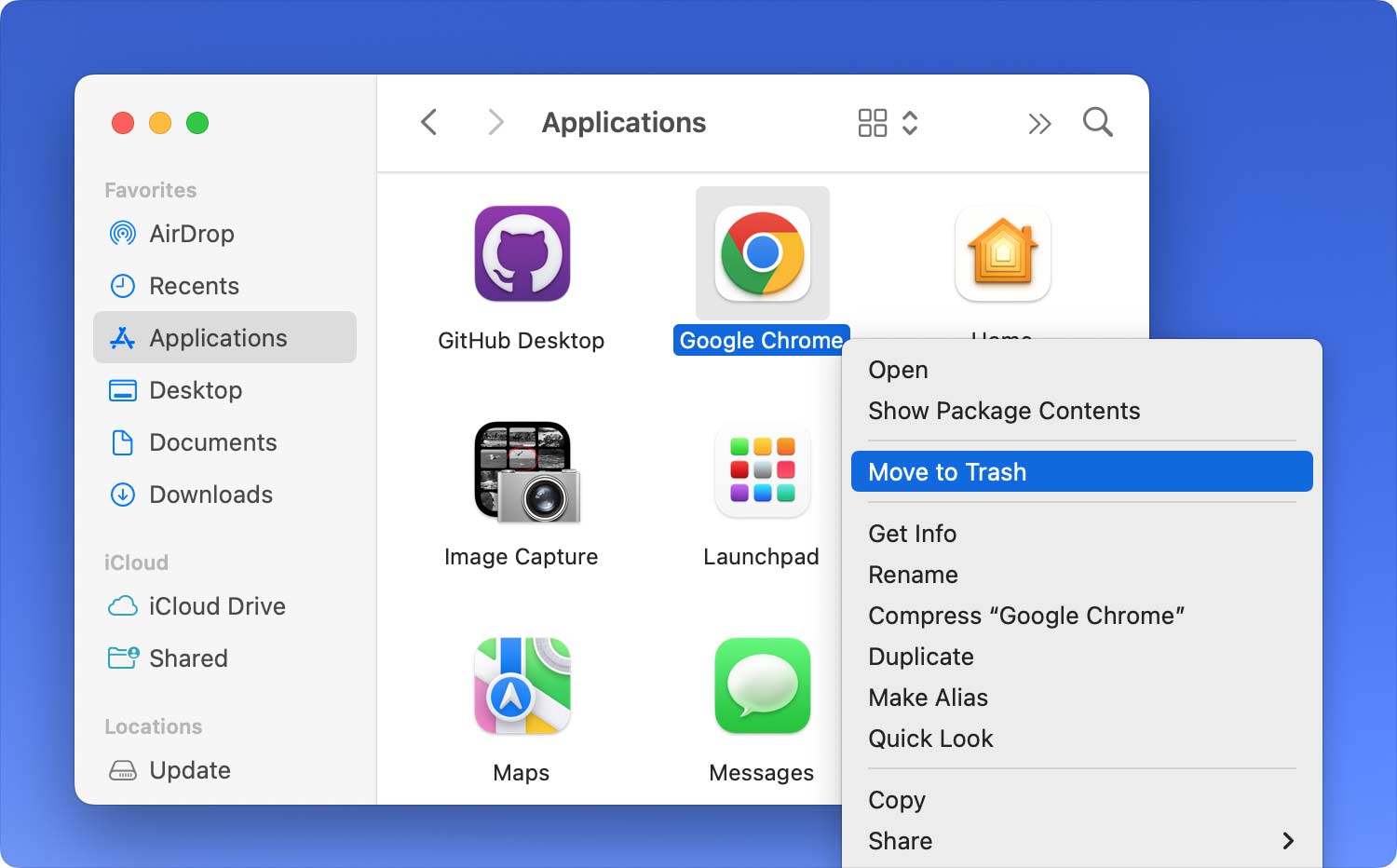Click the Image Capture name label
This screenshot has width=1397, height=868.
(x=522, y=557)
